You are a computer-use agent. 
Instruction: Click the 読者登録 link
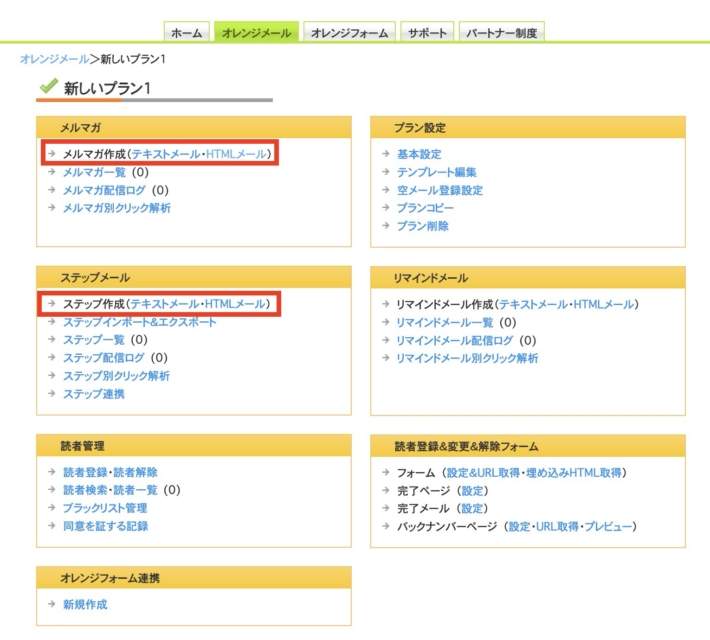[x=85, y=472]
